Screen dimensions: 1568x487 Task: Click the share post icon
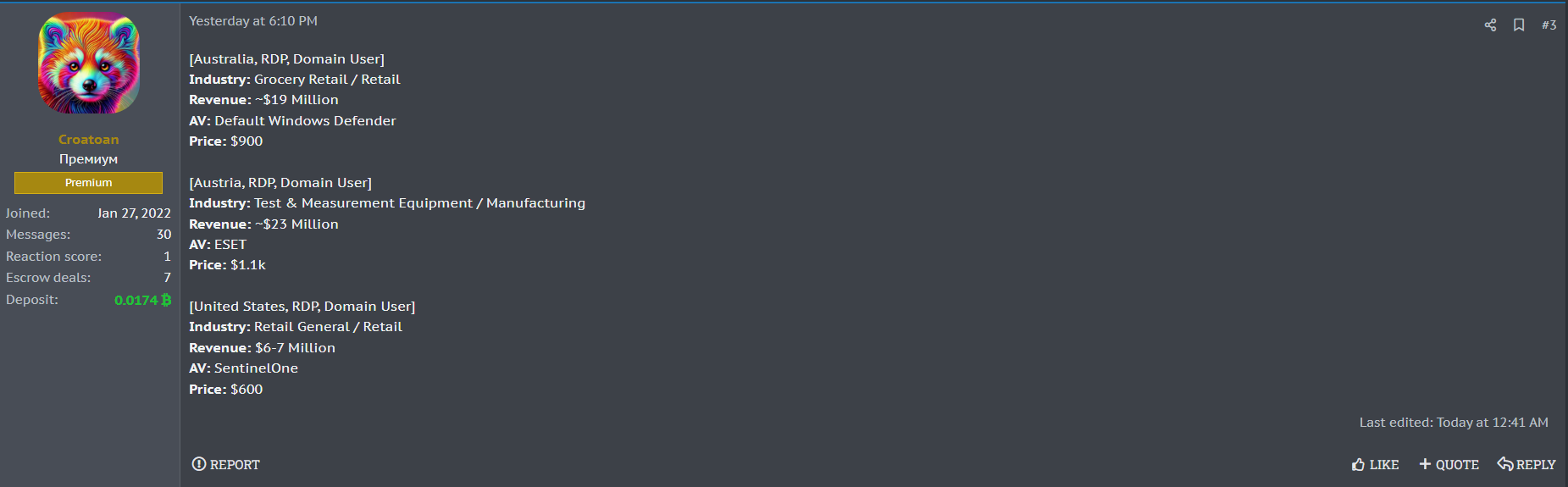coord(1490,25)
